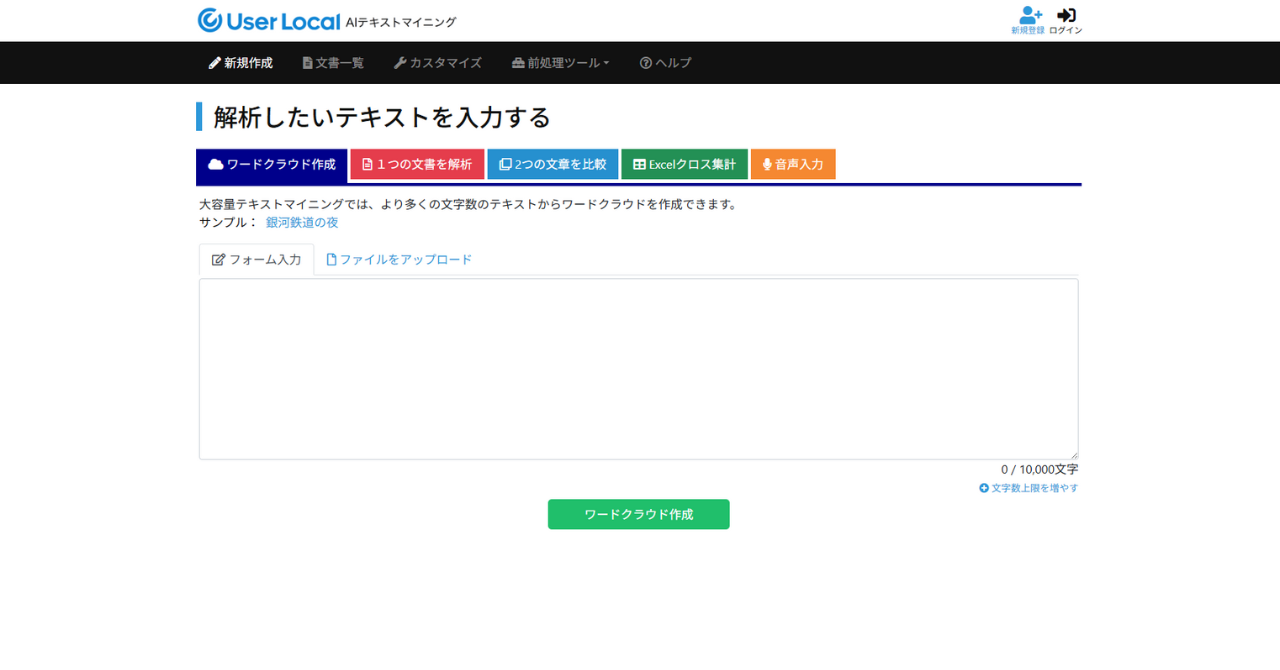Expand the 前処理ツール dropdown menu
The height and width of the screenshot is (670, 1280).
(561, 63)
